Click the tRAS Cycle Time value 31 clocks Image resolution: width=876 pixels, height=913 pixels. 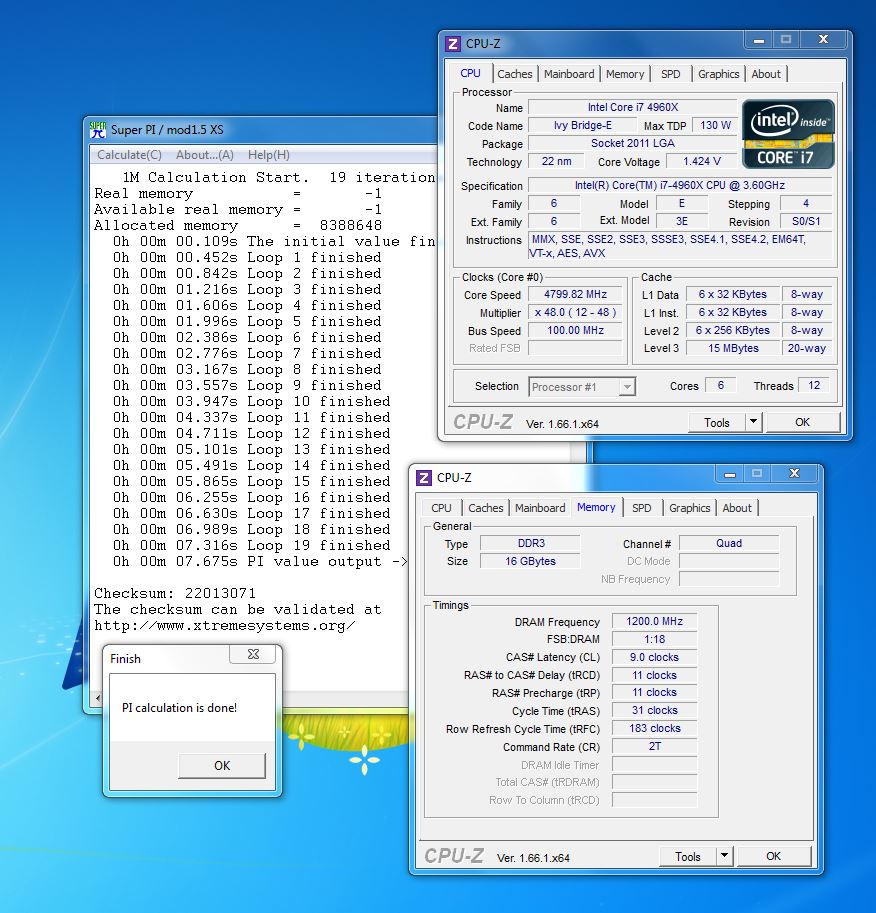point(654,710)
